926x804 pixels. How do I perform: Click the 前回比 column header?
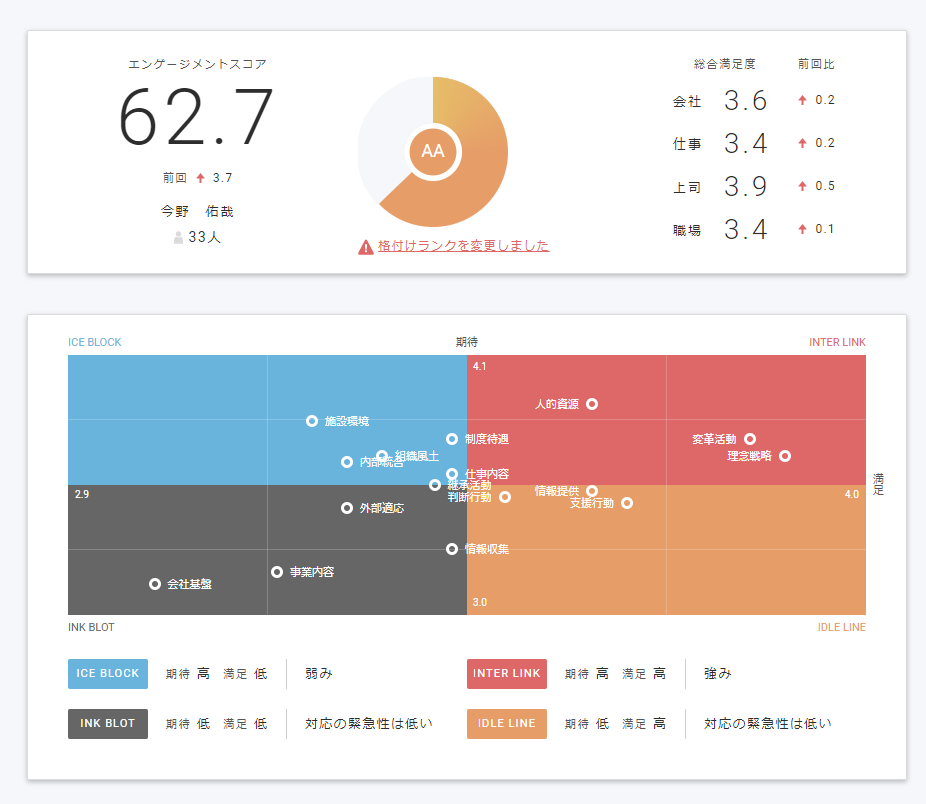point(816,64)
